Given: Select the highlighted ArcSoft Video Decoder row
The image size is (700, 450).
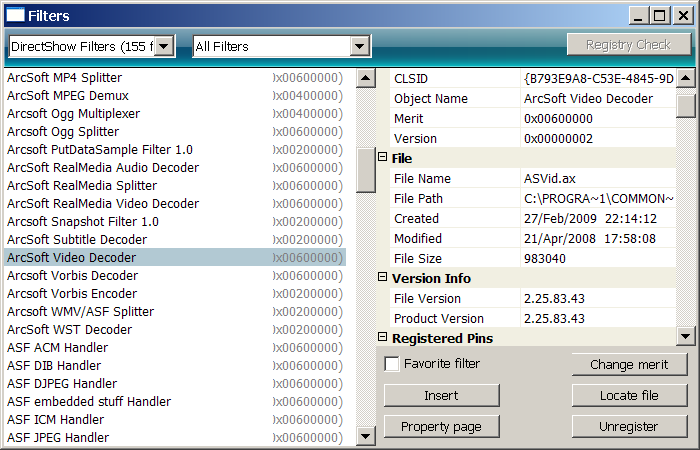Looking at the screenshot, I should coord(175,258).
